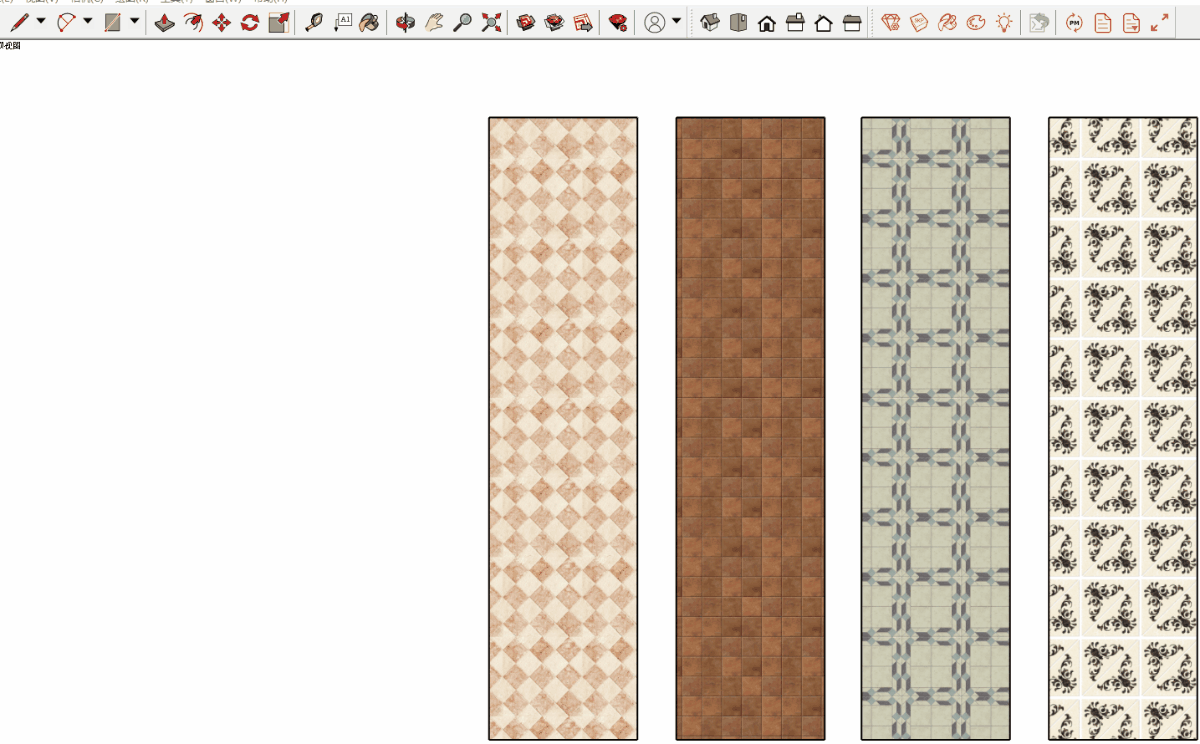Select the Rotate tool
This screenshot has width=1200, height=744.
pos(250,22)
